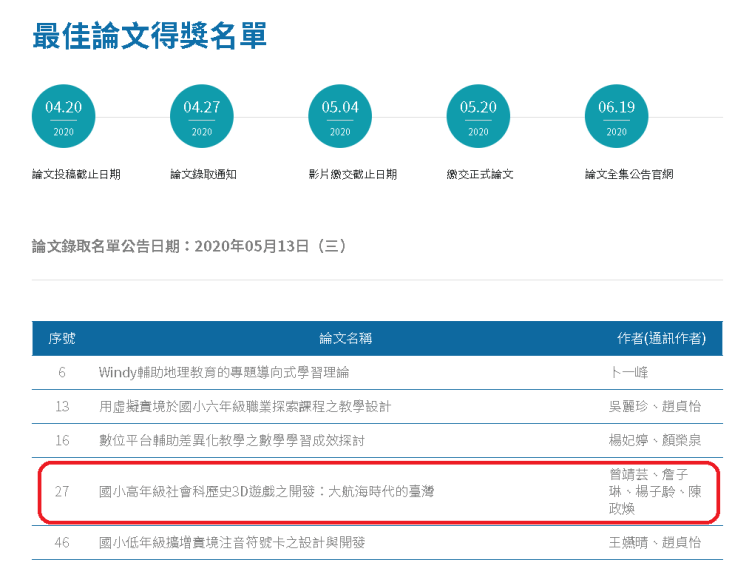Open the 論文全集公告官網 label
The height and width of the screenshot is (577, 749).
point(629,174)
